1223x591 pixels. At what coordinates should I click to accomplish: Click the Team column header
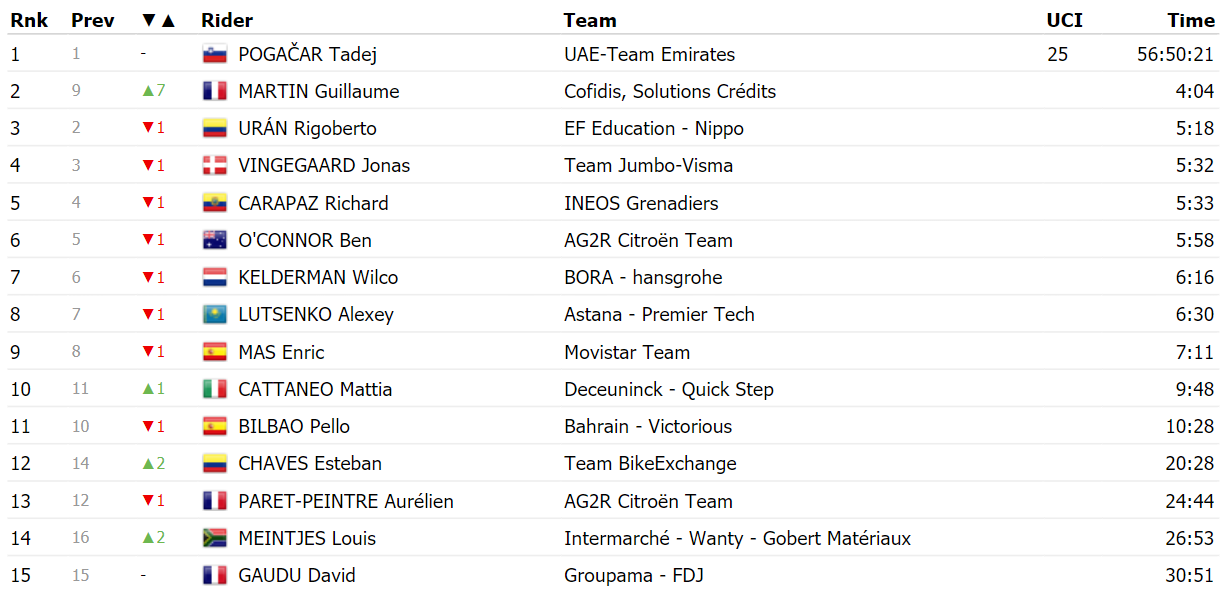click(x=590, y=20)
